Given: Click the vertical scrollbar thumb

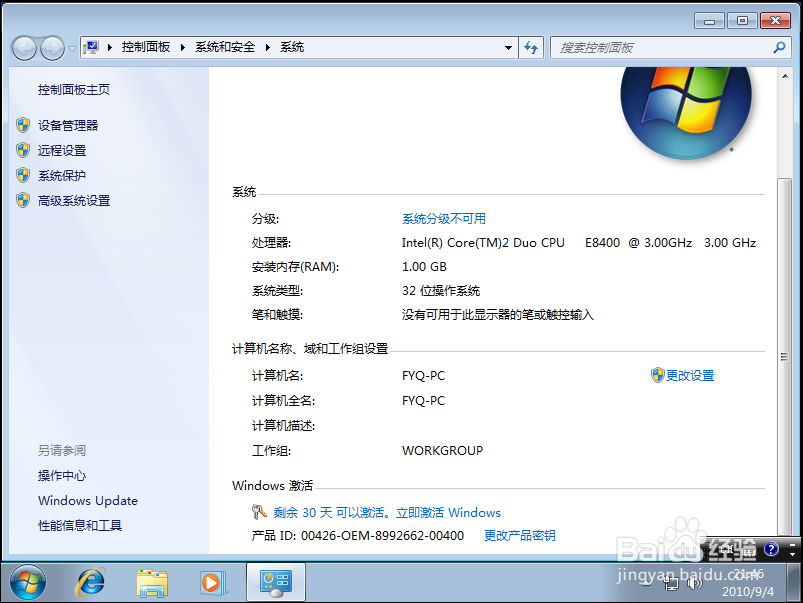Looking at the screenshot, I should tap(785, 356).
